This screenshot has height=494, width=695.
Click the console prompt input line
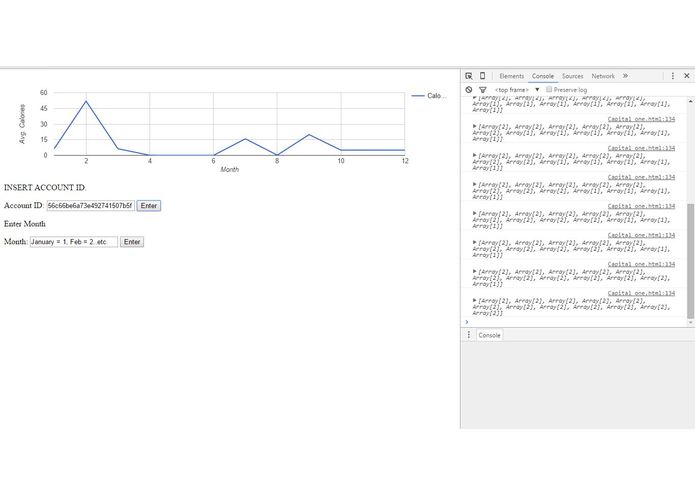pyautogui.click(x=576, y=322)
